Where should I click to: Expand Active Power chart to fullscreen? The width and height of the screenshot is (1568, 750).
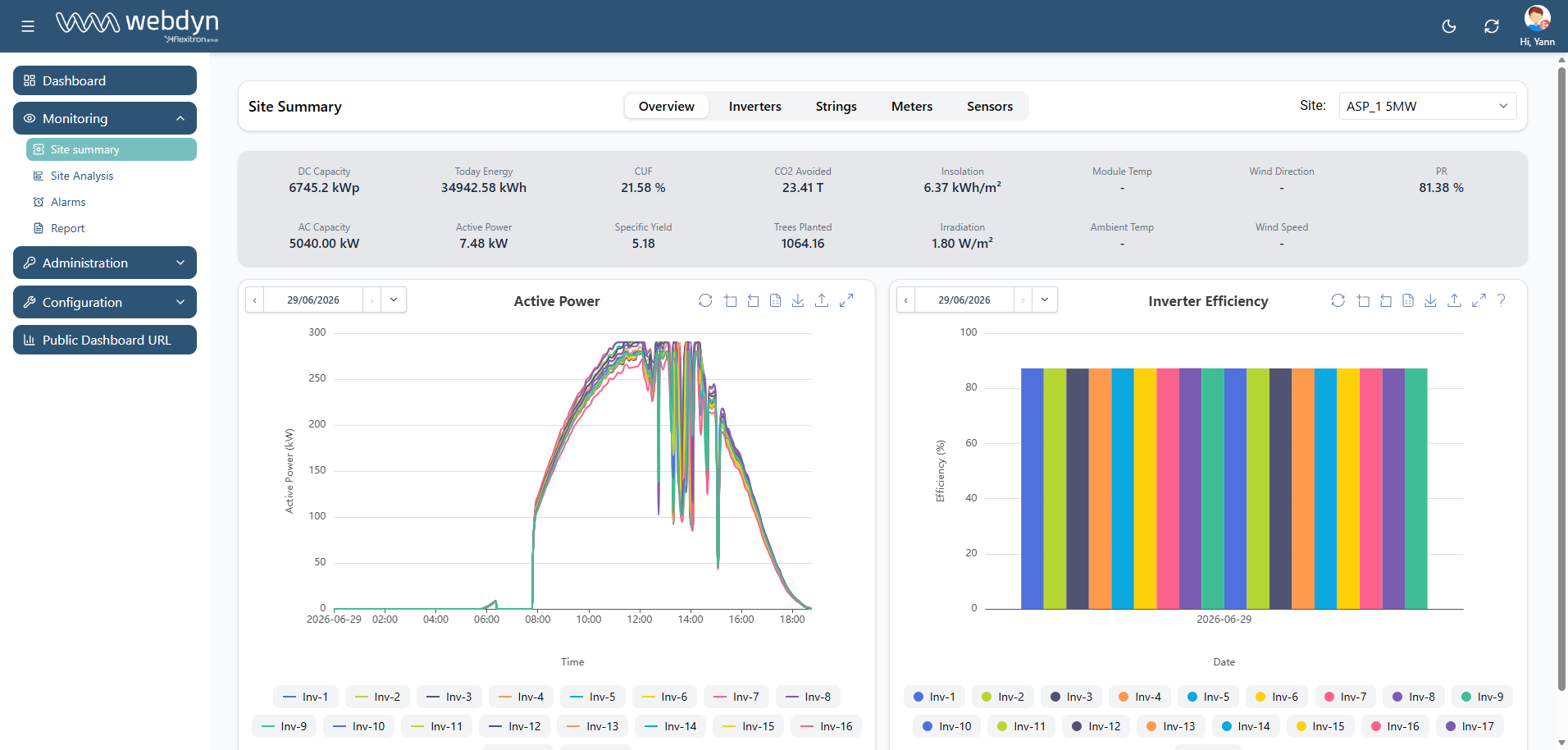[846, 300]
